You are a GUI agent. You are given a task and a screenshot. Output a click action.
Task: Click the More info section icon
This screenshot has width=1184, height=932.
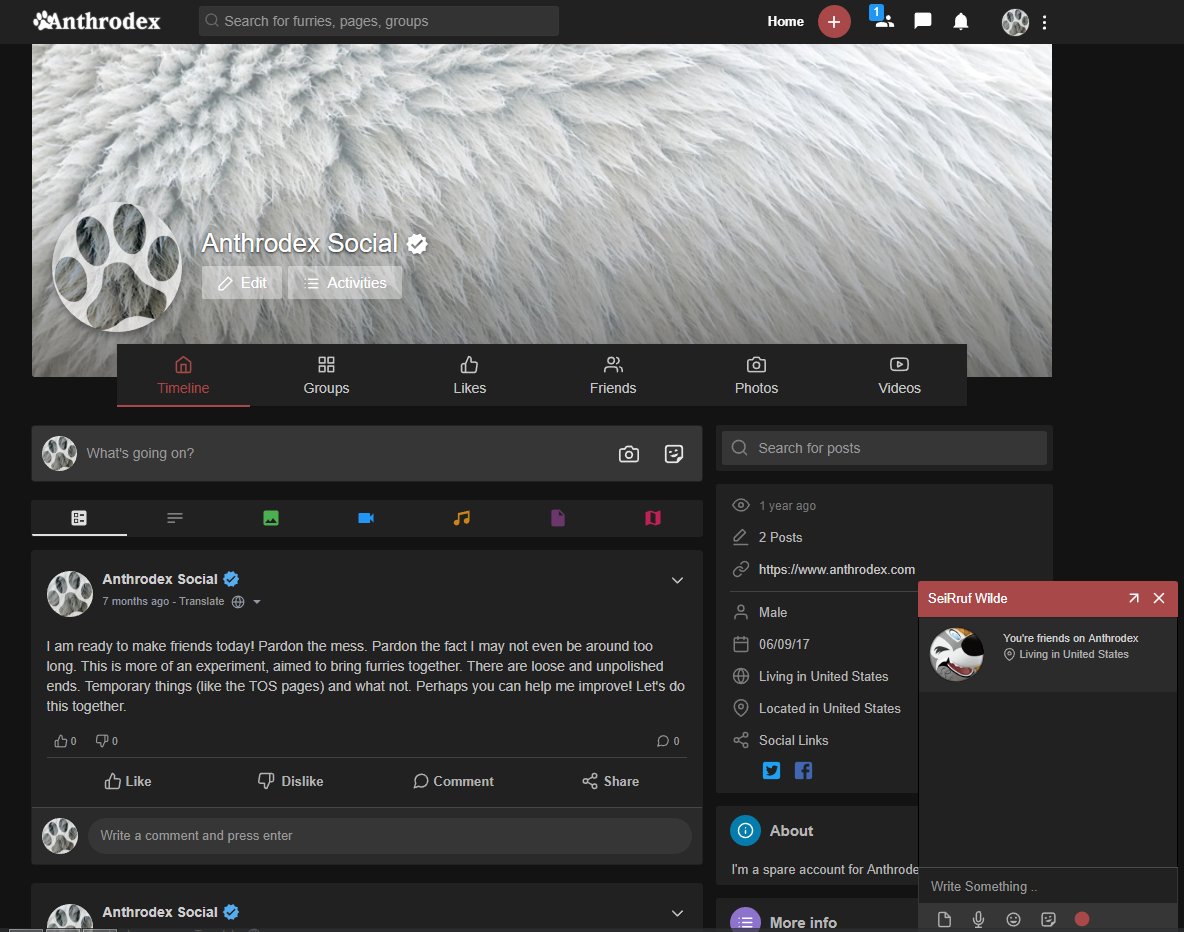click(x=745, y=921)
